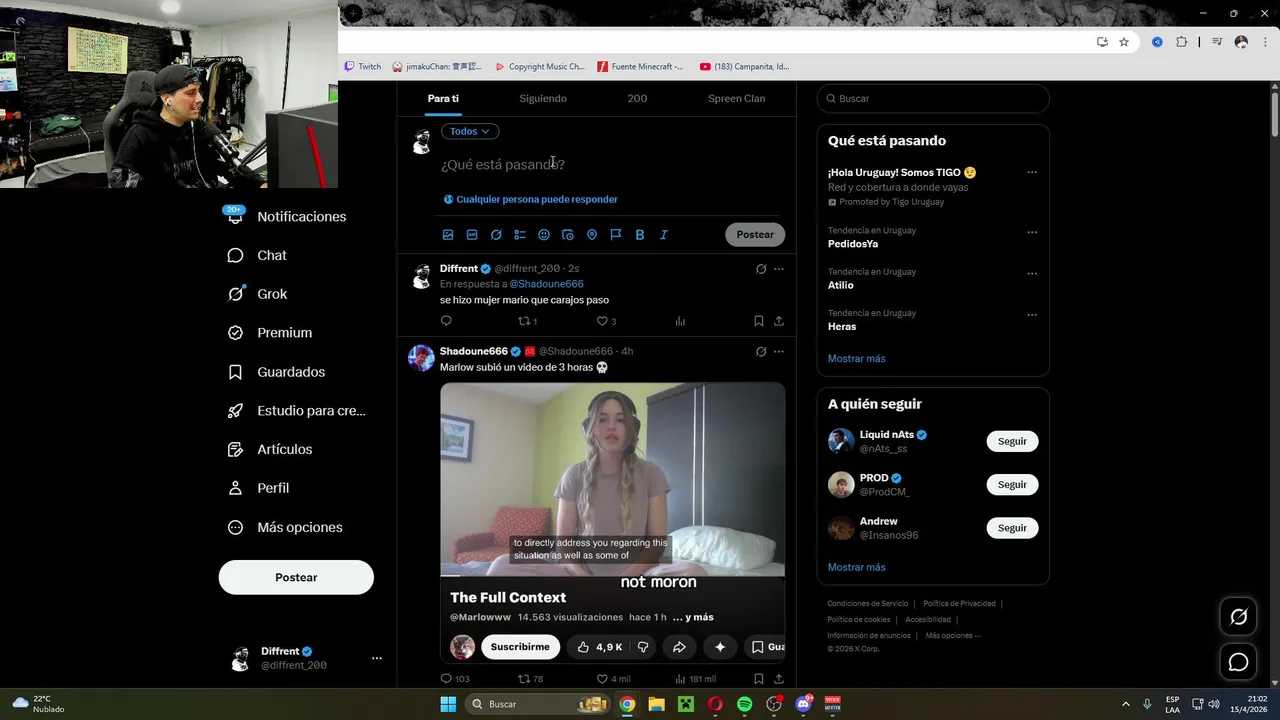
Task: Open options for the Heras trend
Action: coord(1032,315)
